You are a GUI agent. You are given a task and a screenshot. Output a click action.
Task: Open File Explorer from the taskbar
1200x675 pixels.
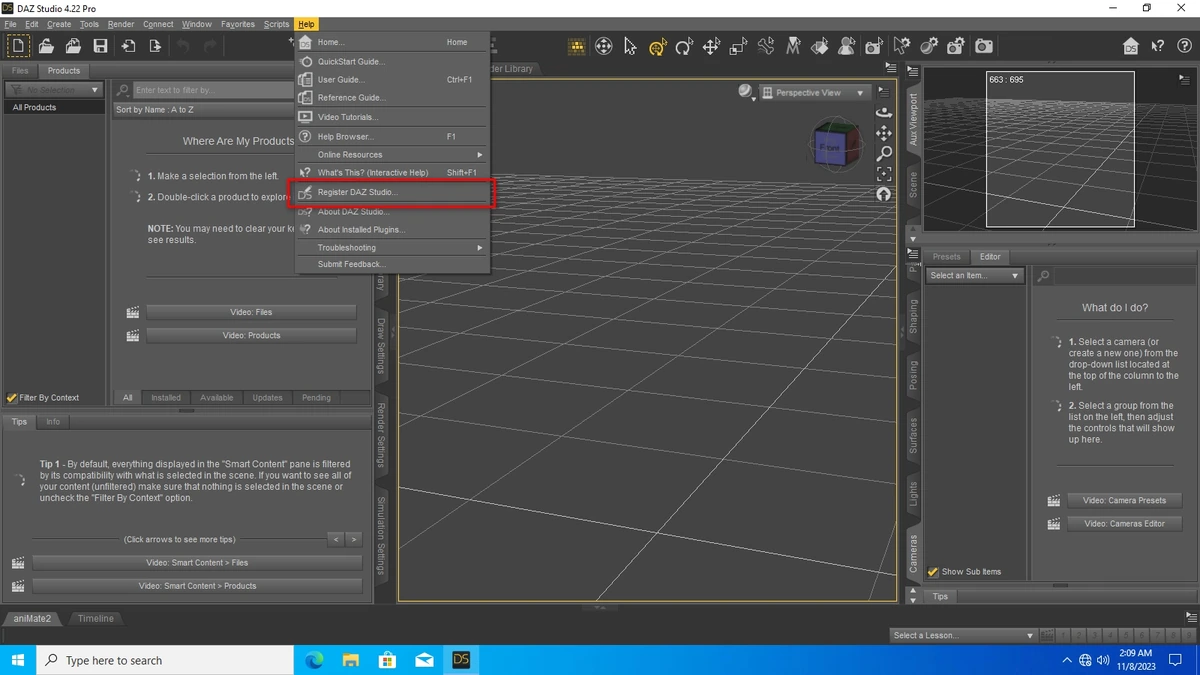coord(351,660)
